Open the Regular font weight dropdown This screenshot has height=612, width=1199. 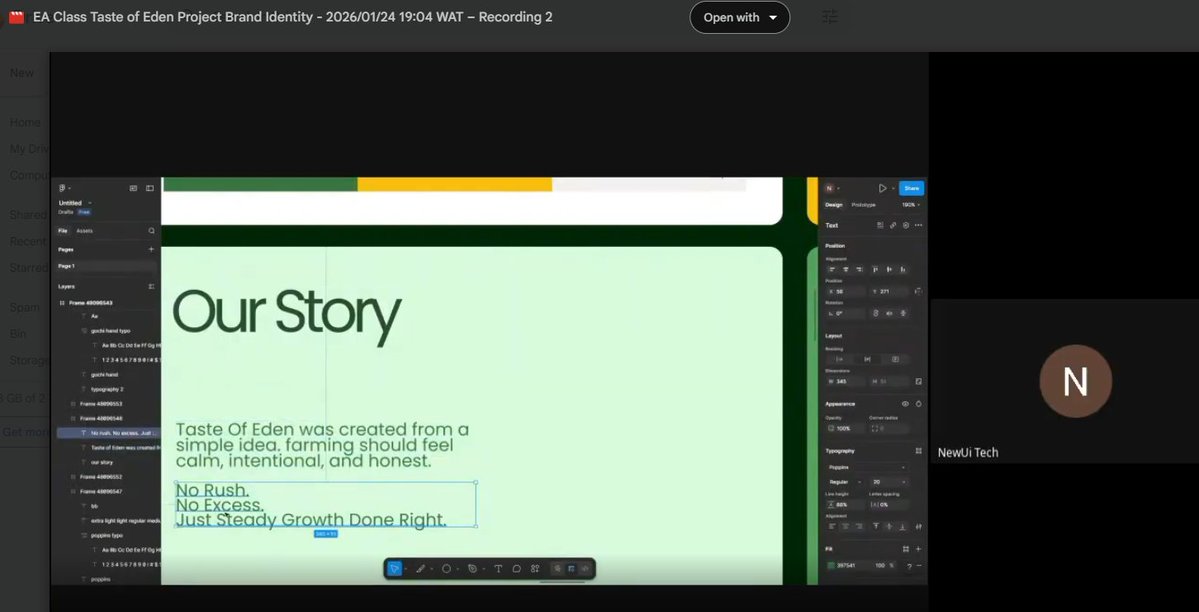pyautogui.click(x=845, y=482)
